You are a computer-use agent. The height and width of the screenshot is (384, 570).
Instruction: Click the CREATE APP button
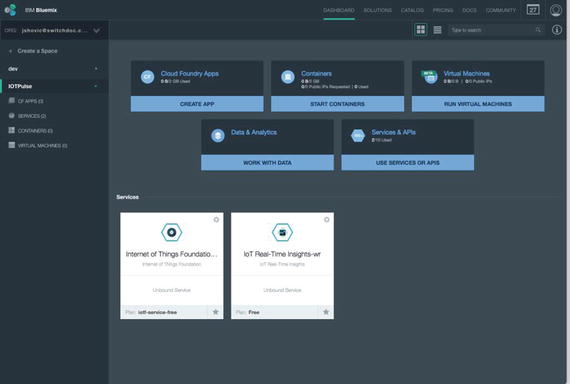point(197,104)
